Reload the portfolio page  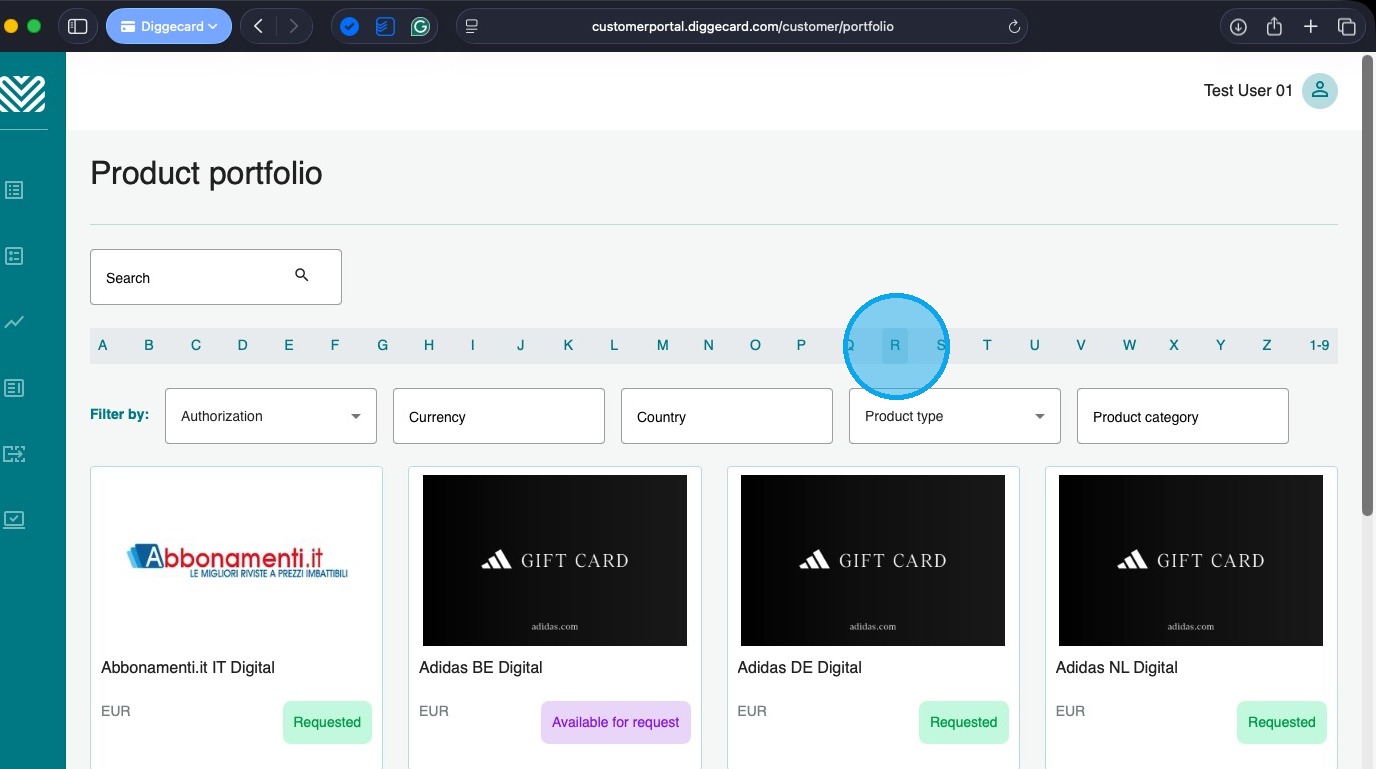coord(1014,27)
